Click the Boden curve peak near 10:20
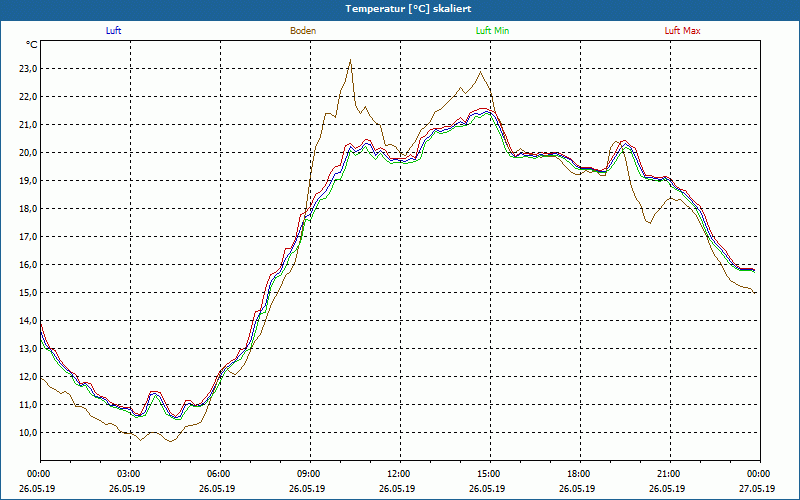800x500 pixels. coord(350,60)
